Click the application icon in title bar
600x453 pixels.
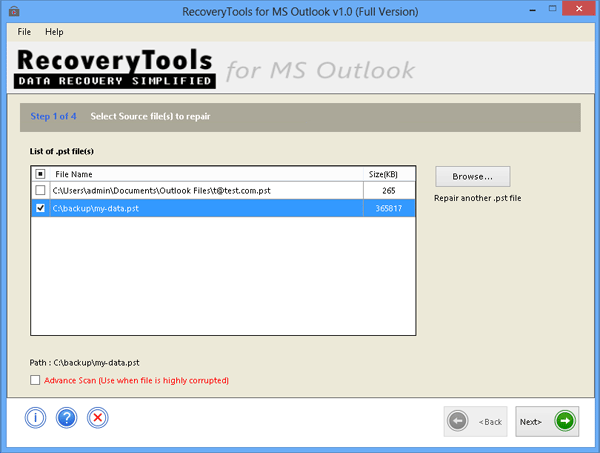(x=14, y=11)
